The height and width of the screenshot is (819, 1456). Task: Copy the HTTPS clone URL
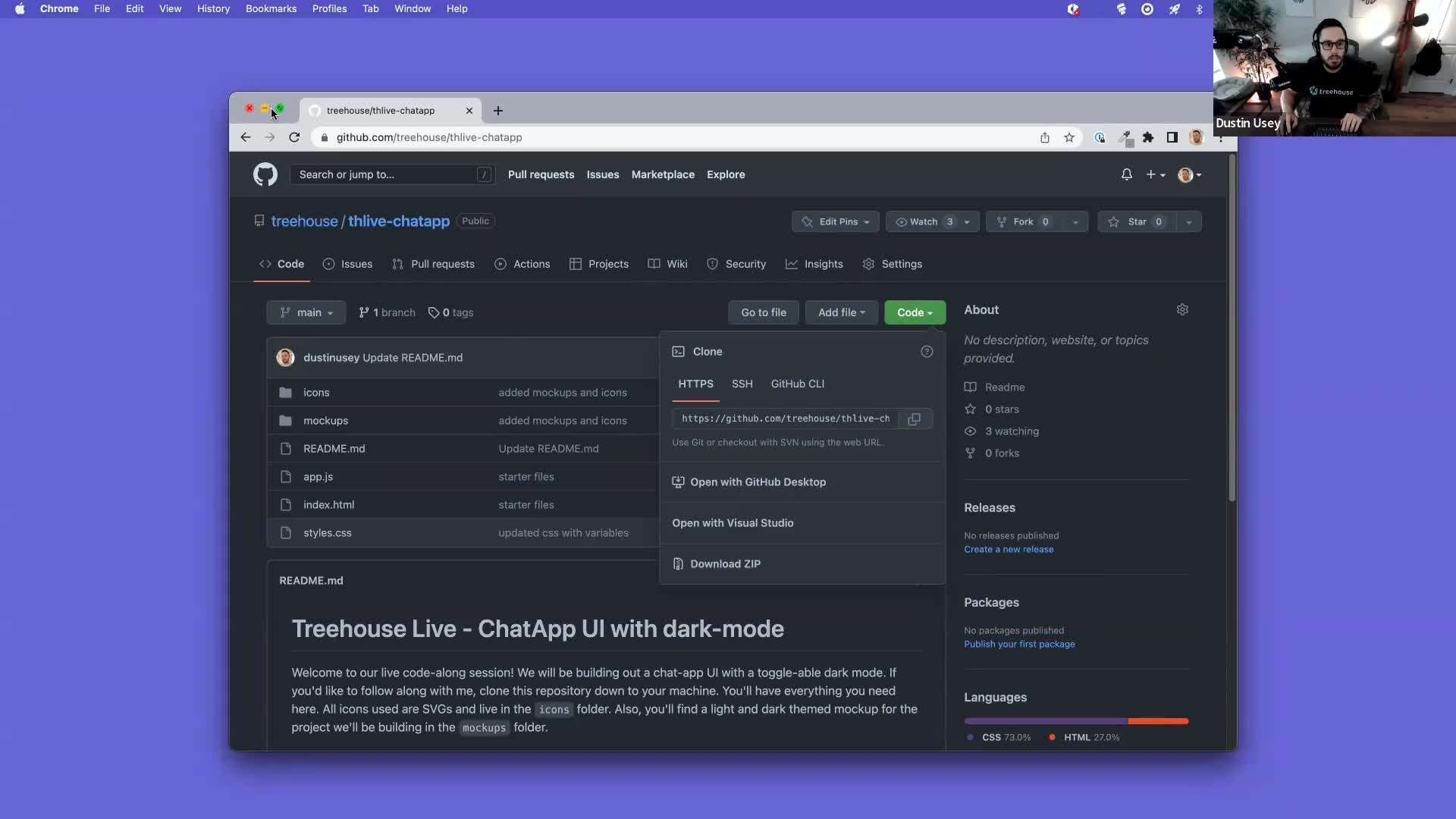click(x=913, y=419)
